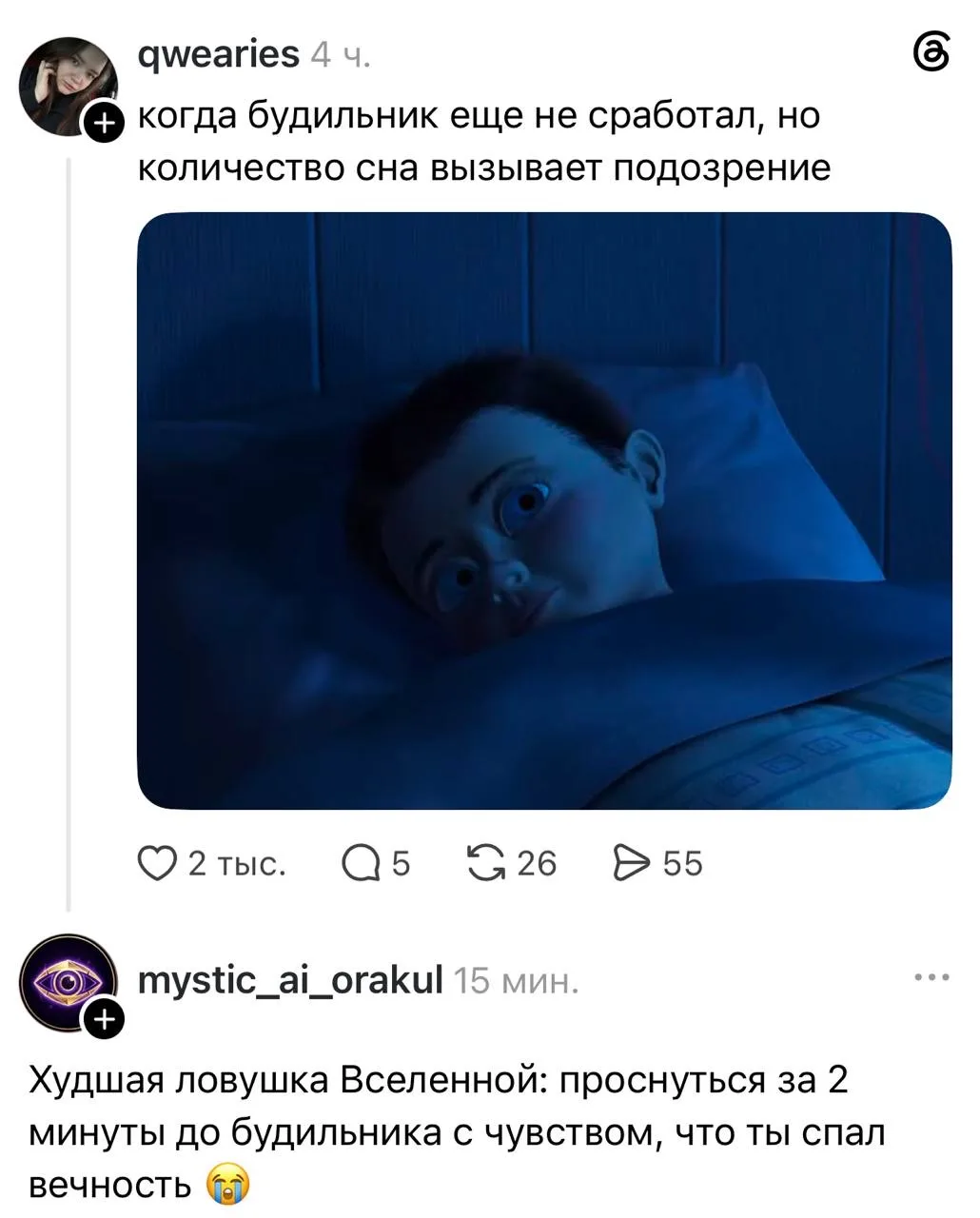This screenshot has height=1218, width=980.
Task: Tap the 55 shares count
Action: [682, 864]
